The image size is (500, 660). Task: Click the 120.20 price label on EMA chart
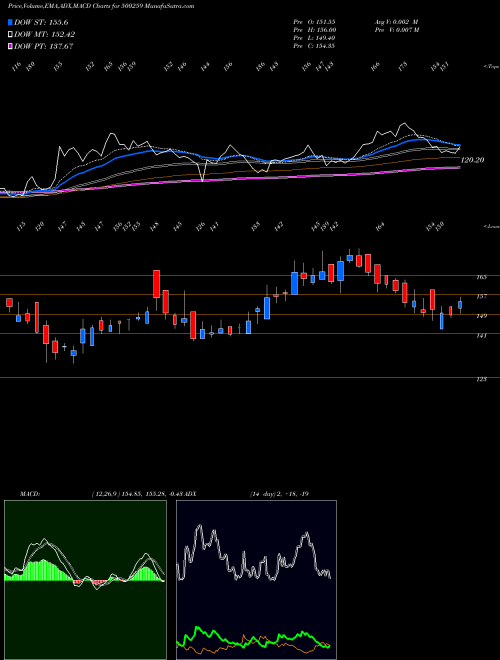(473, 160)
